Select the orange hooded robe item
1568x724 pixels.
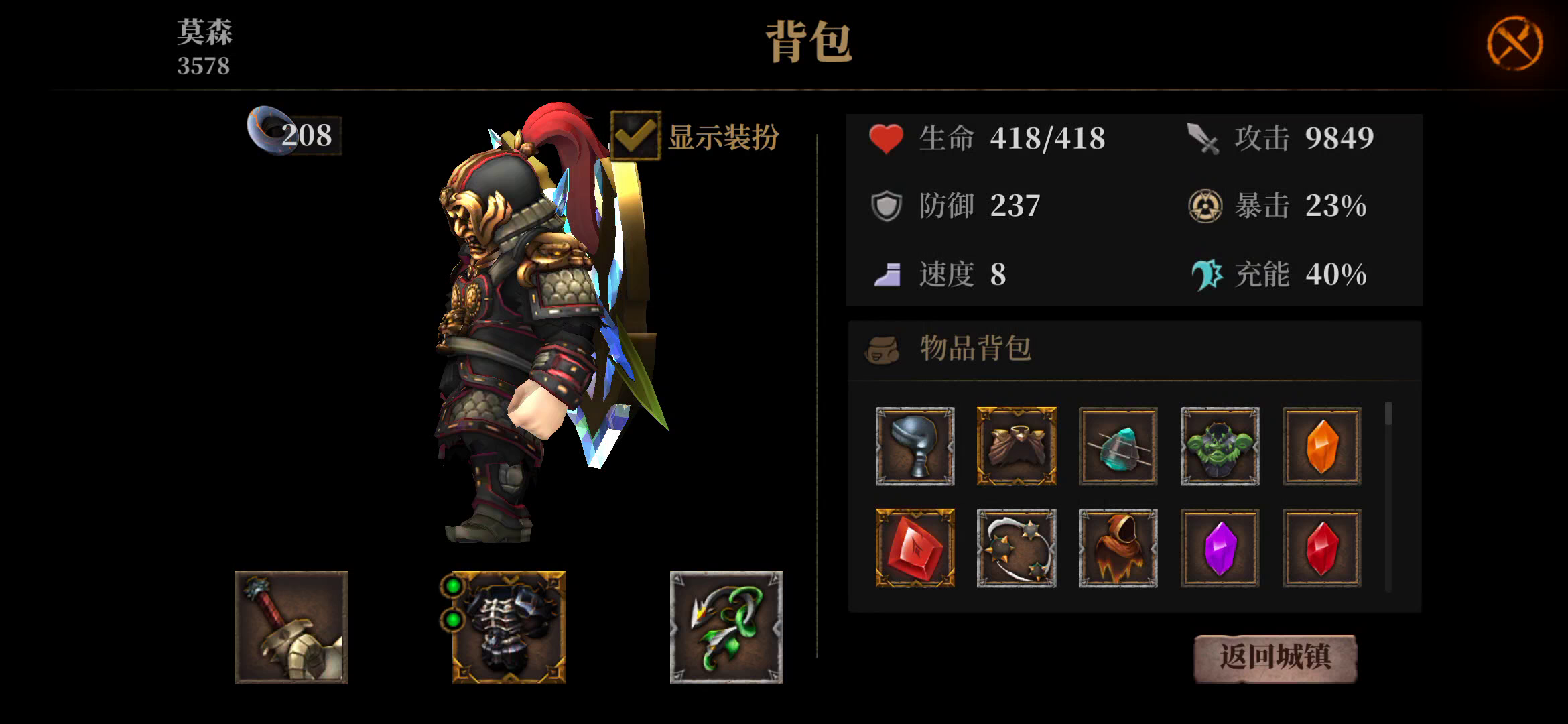(1118, 548)
